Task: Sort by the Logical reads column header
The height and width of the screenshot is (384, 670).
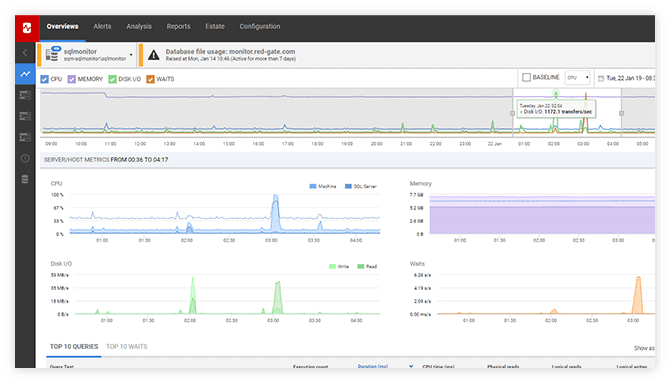Action: coord(567,366)
